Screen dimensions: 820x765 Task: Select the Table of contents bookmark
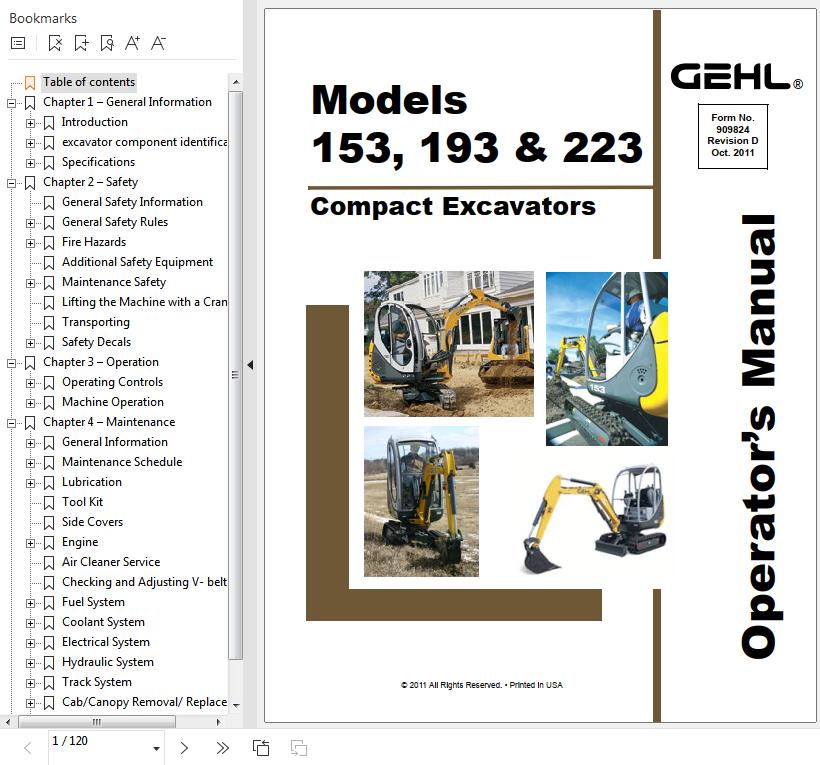[x=88, y=82]
